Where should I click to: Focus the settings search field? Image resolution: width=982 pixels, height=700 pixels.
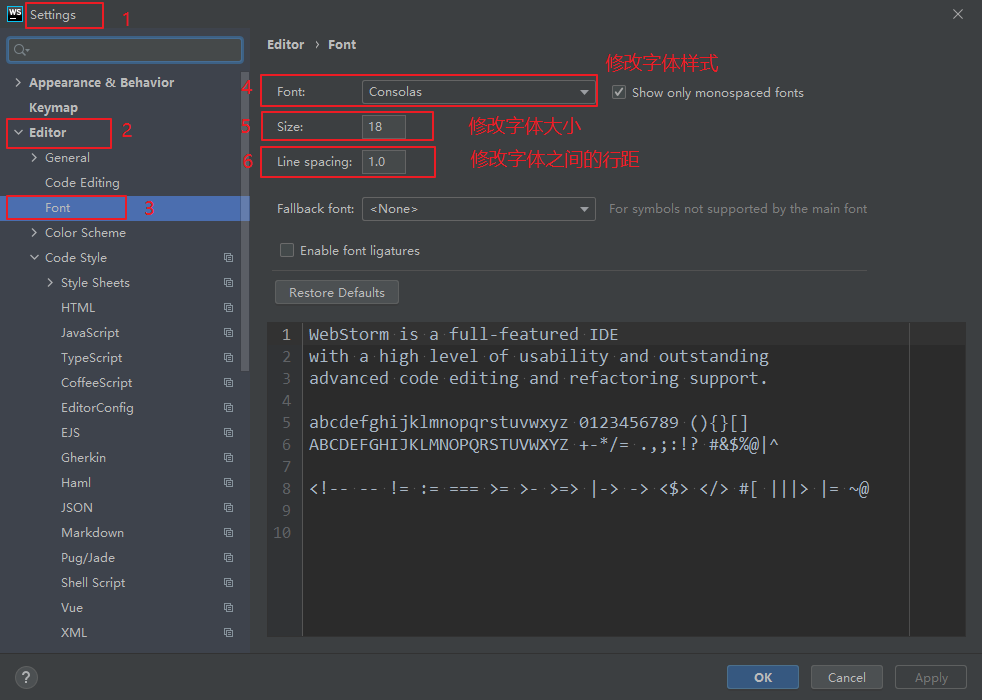125,49
